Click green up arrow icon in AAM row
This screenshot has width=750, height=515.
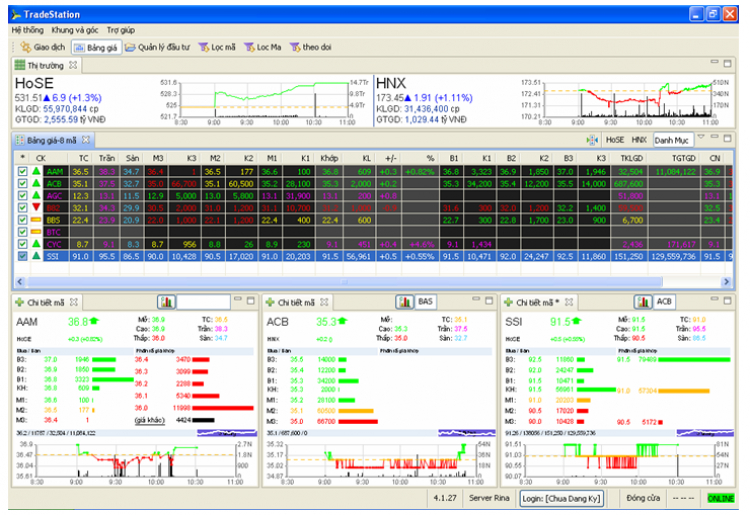(36, 171)
